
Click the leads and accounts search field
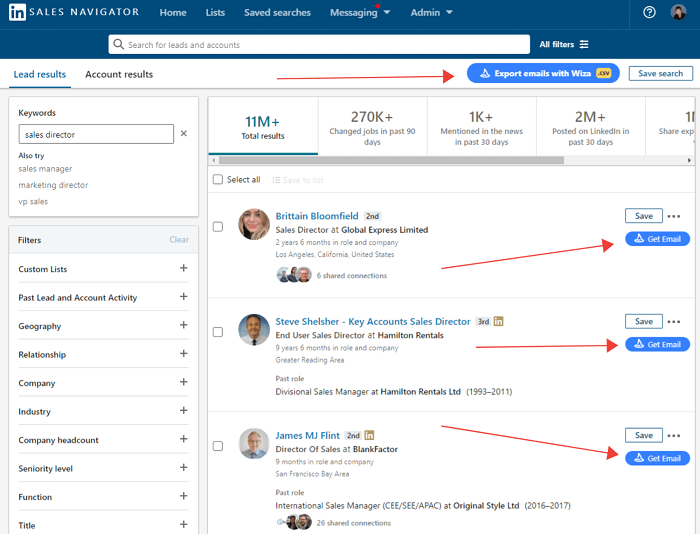click(320, 44)
